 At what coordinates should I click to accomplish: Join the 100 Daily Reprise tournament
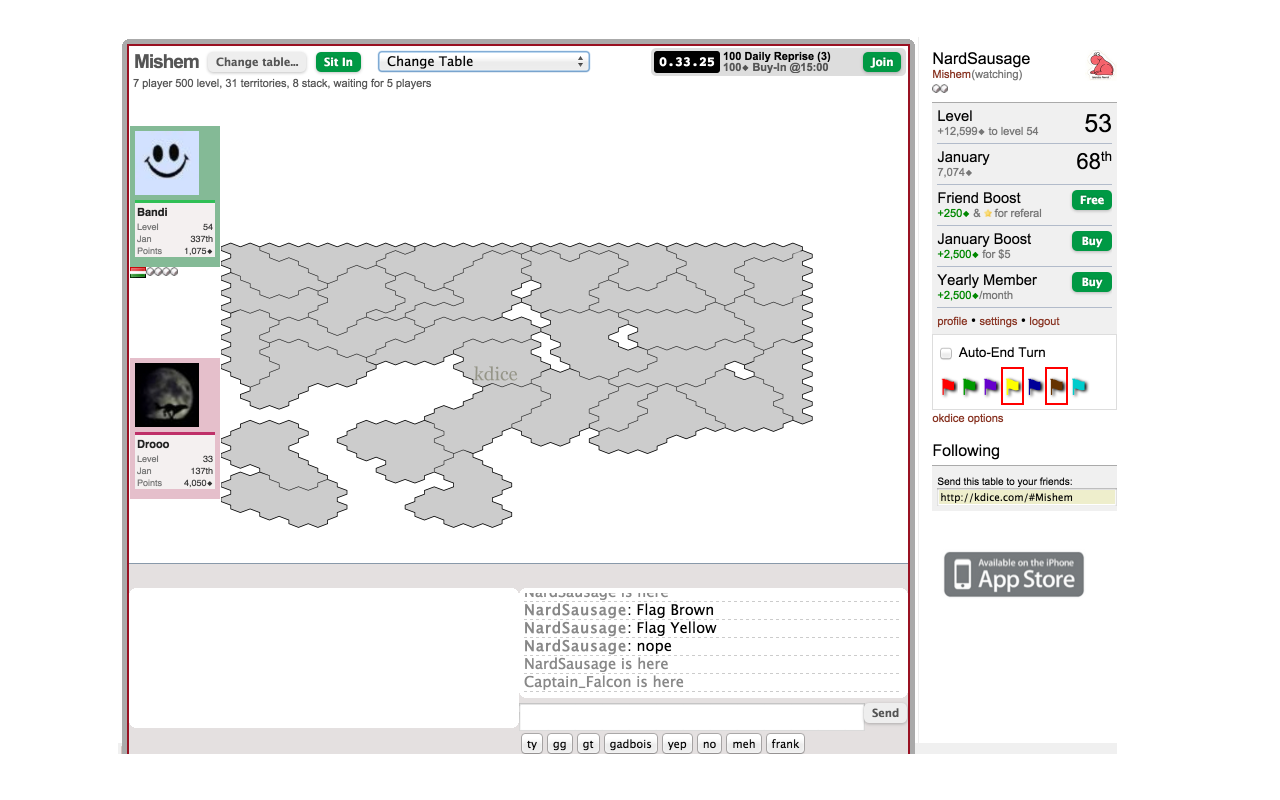882,62
